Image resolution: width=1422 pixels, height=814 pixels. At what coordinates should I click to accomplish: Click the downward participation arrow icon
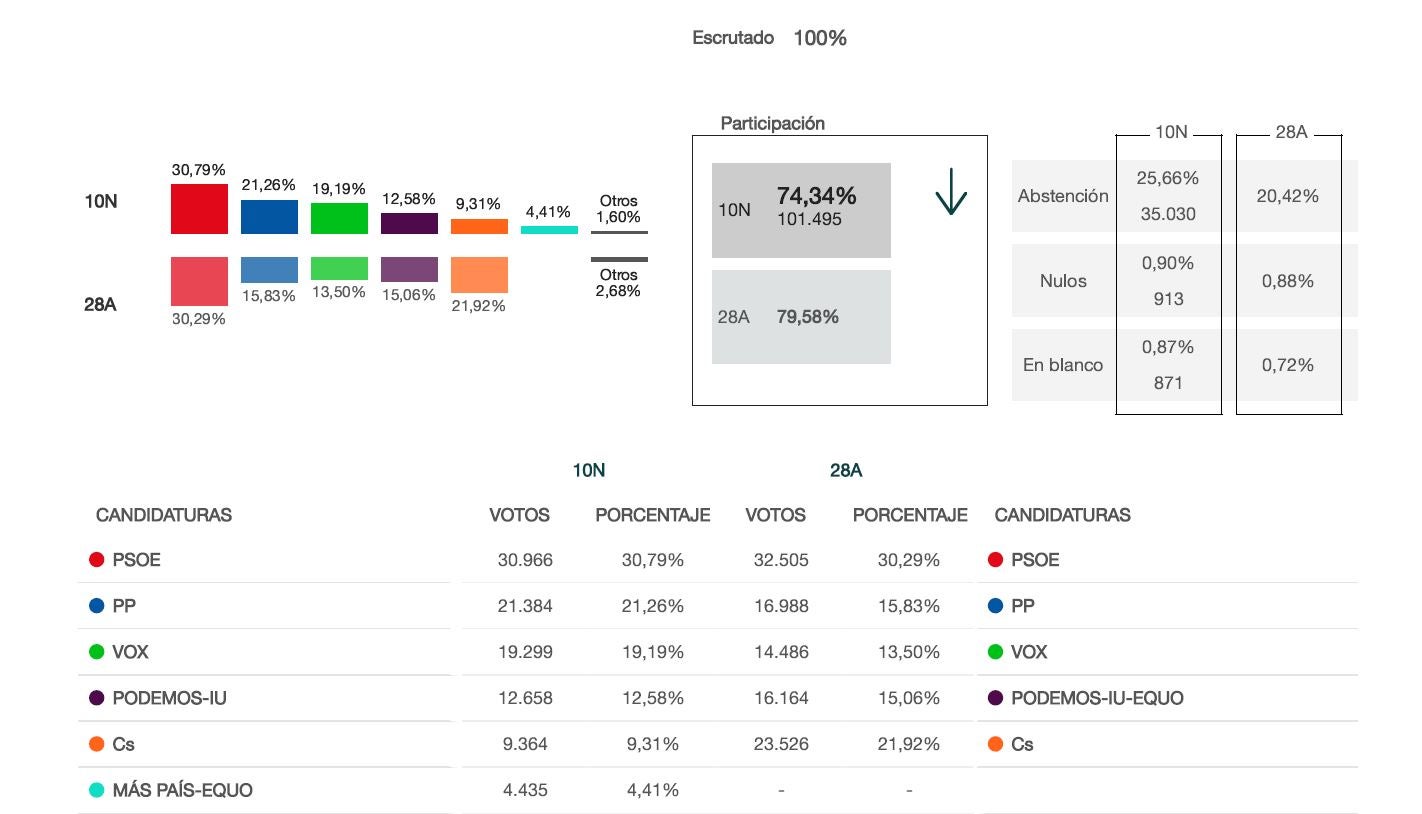coord(951,195)
